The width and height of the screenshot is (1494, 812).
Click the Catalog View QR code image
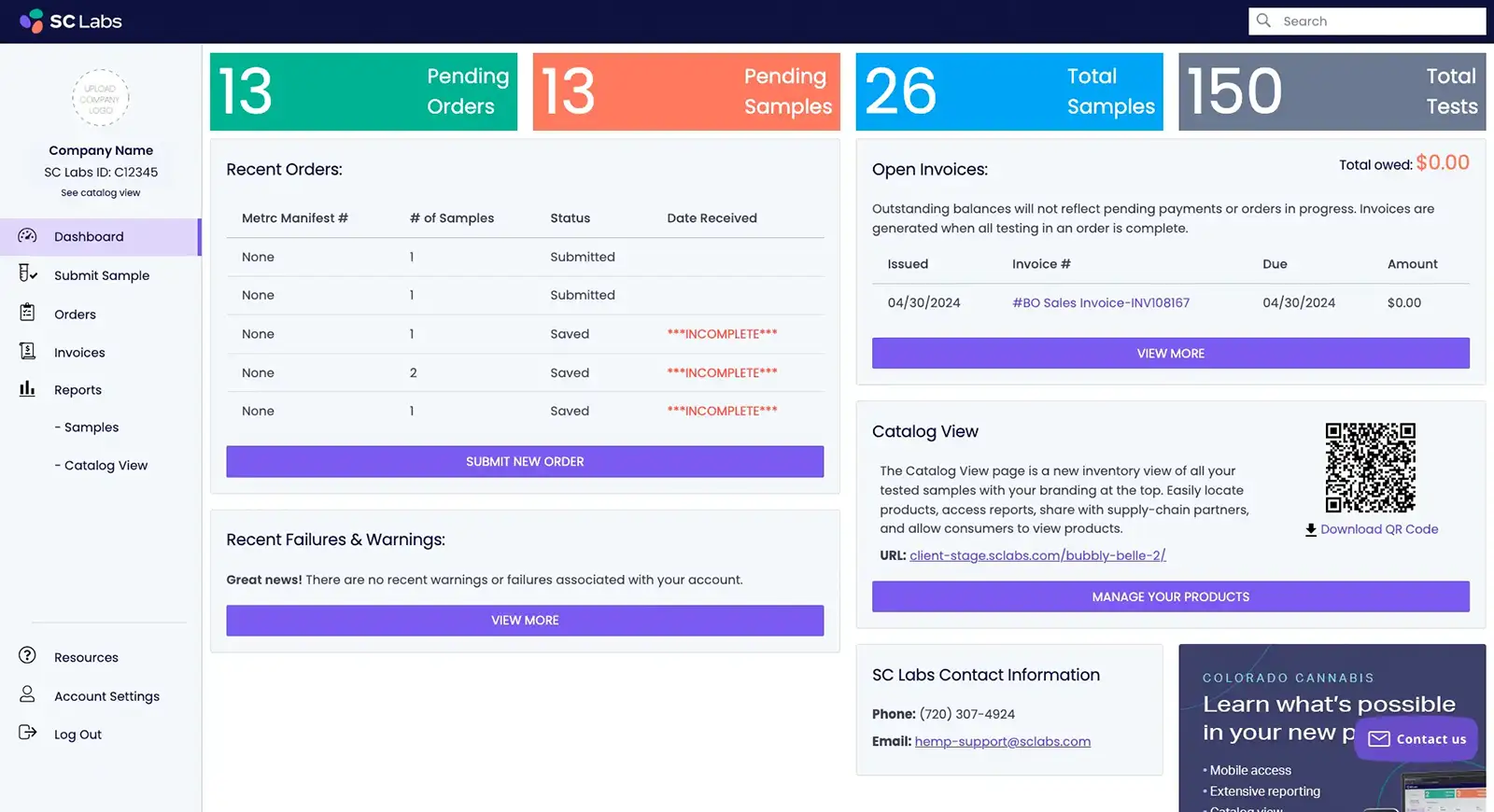[x=1371, y=468]
